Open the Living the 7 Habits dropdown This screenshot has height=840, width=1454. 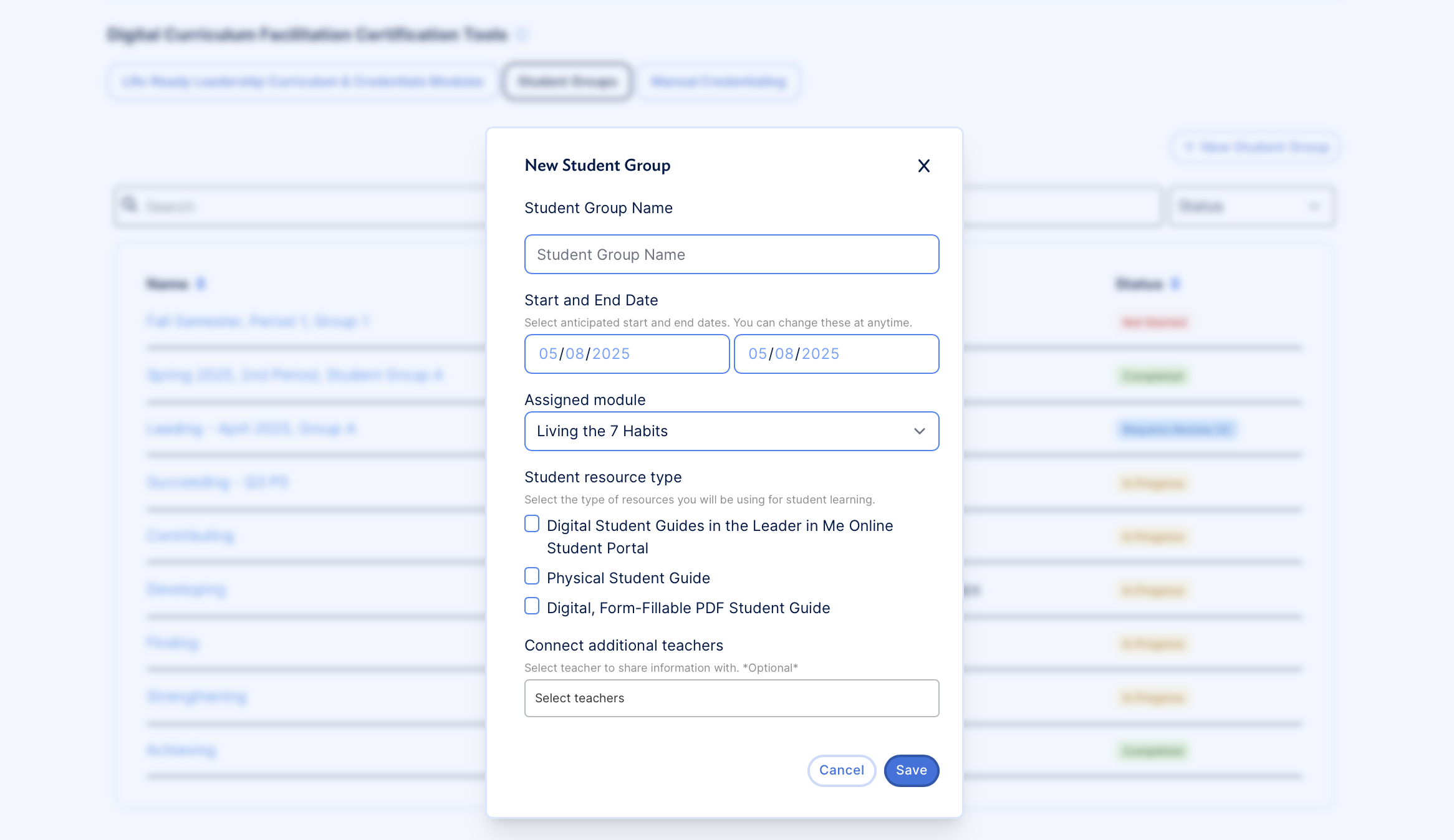[731, 431]
